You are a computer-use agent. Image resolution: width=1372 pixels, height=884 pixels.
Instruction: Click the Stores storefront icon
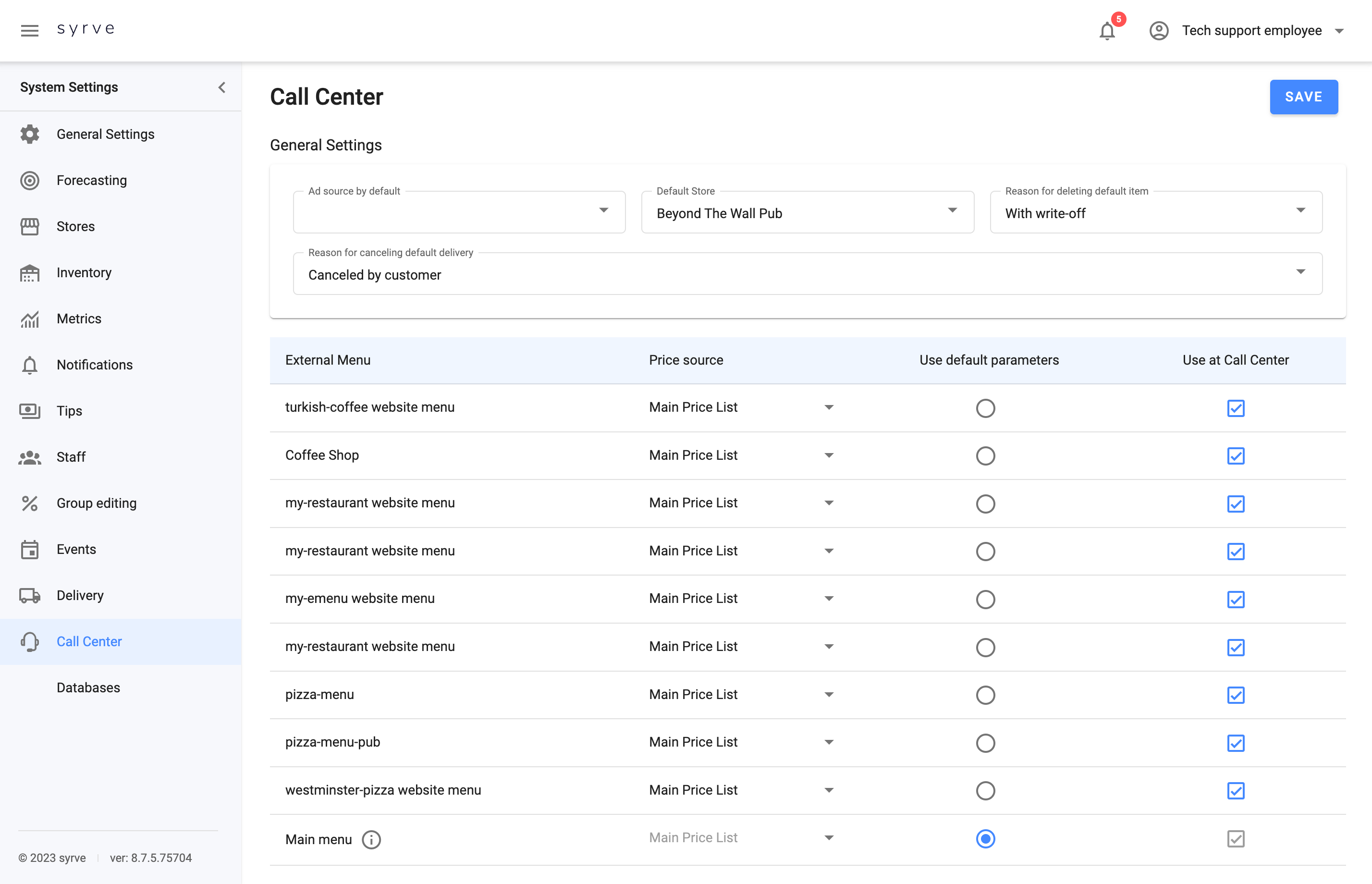(x=29, y=226)
